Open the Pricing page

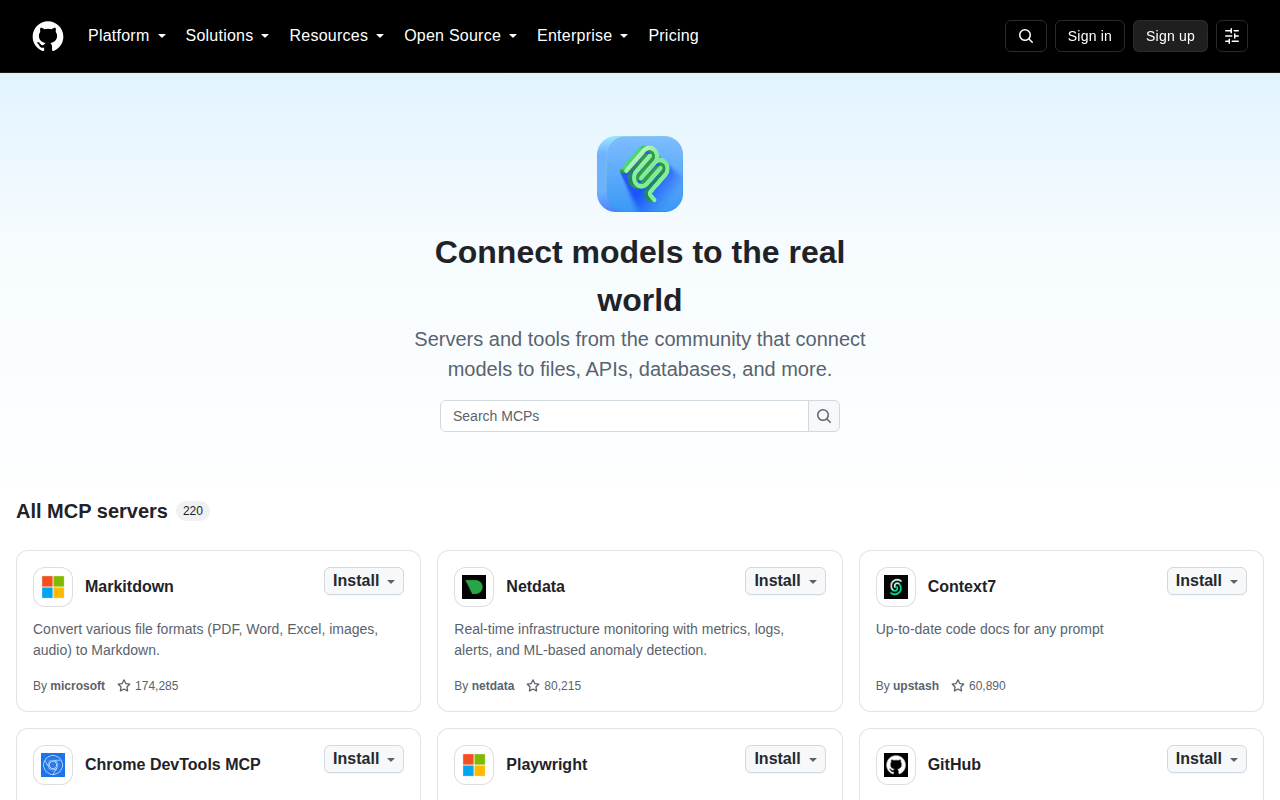click(674, 36)
